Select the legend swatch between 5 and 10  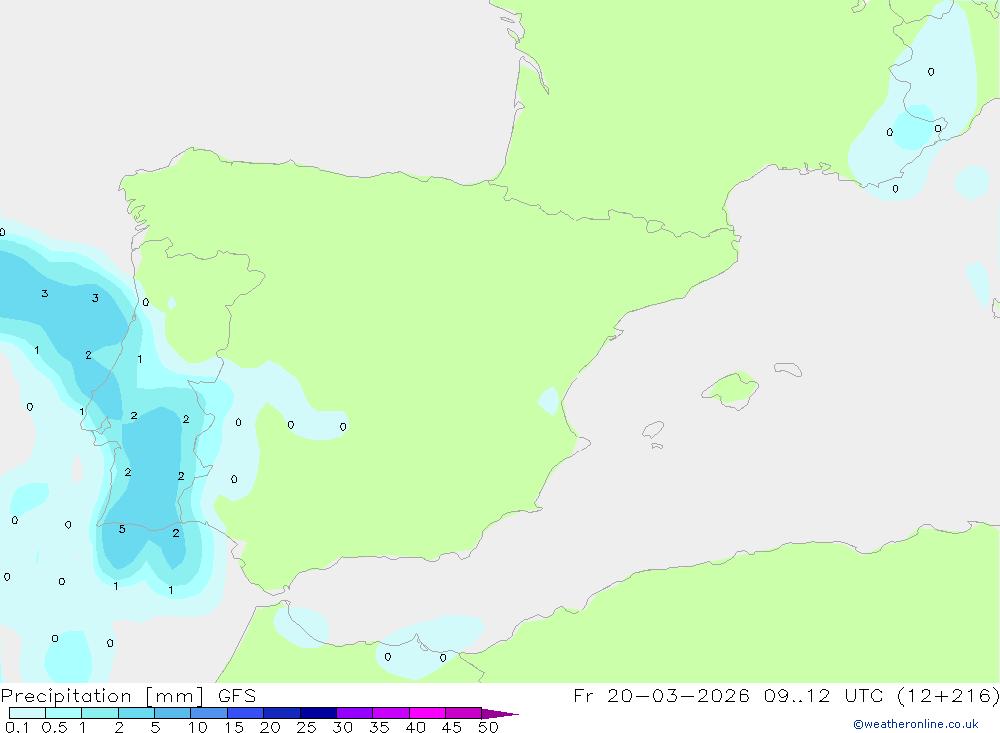point(172,713)
